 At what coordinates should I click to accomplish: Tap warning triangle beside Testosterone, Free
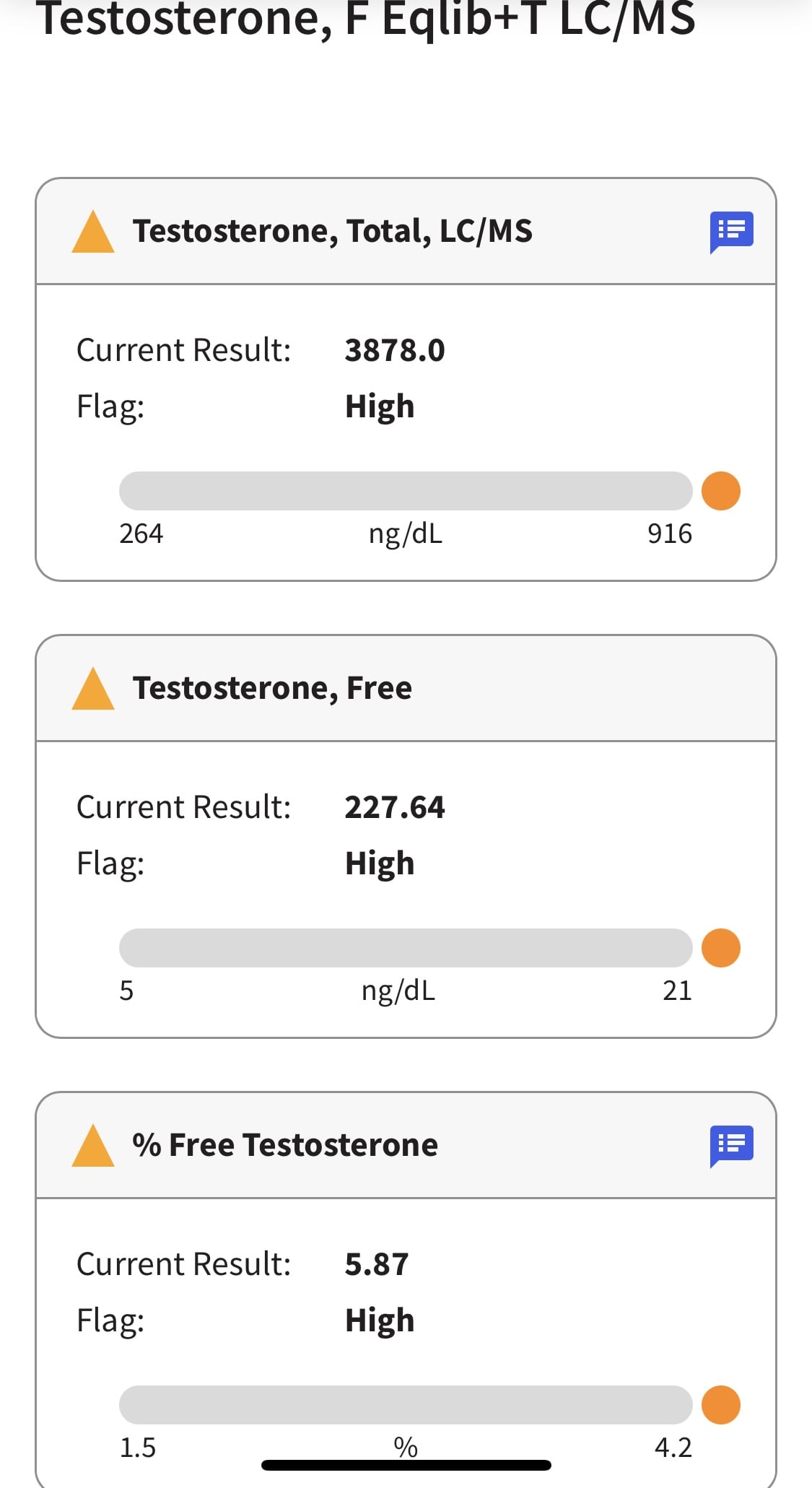93,689
